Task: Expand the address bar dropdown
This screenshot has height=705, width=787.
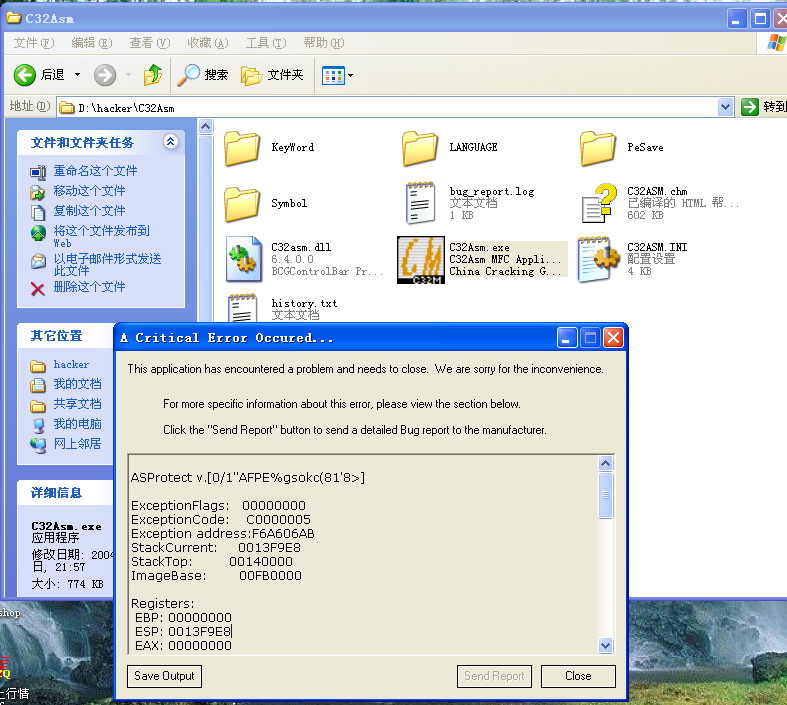Action: click(x=725, y=107)
